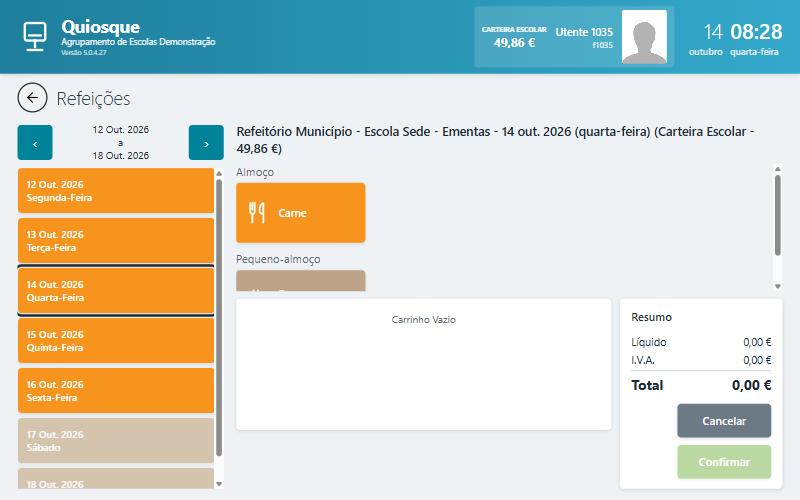Viewport: 800px width, 500px height.
Task: Click the Pequeno-almoço section label
Action: pyautogui.click(x=278, y=259)
